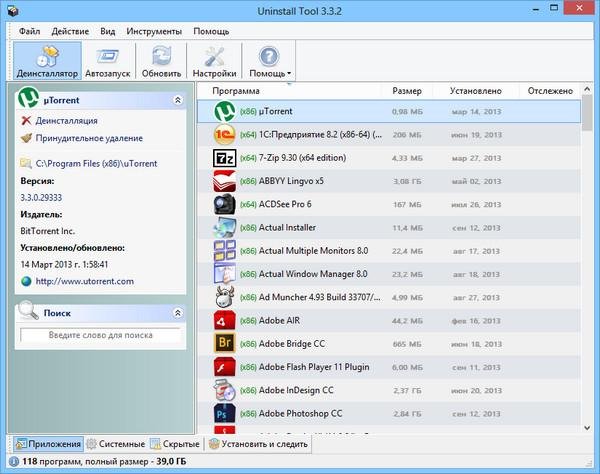600x474 pixels.
Task: Click the Adobe Photoshop CC icon
Action: pos(225,414)
